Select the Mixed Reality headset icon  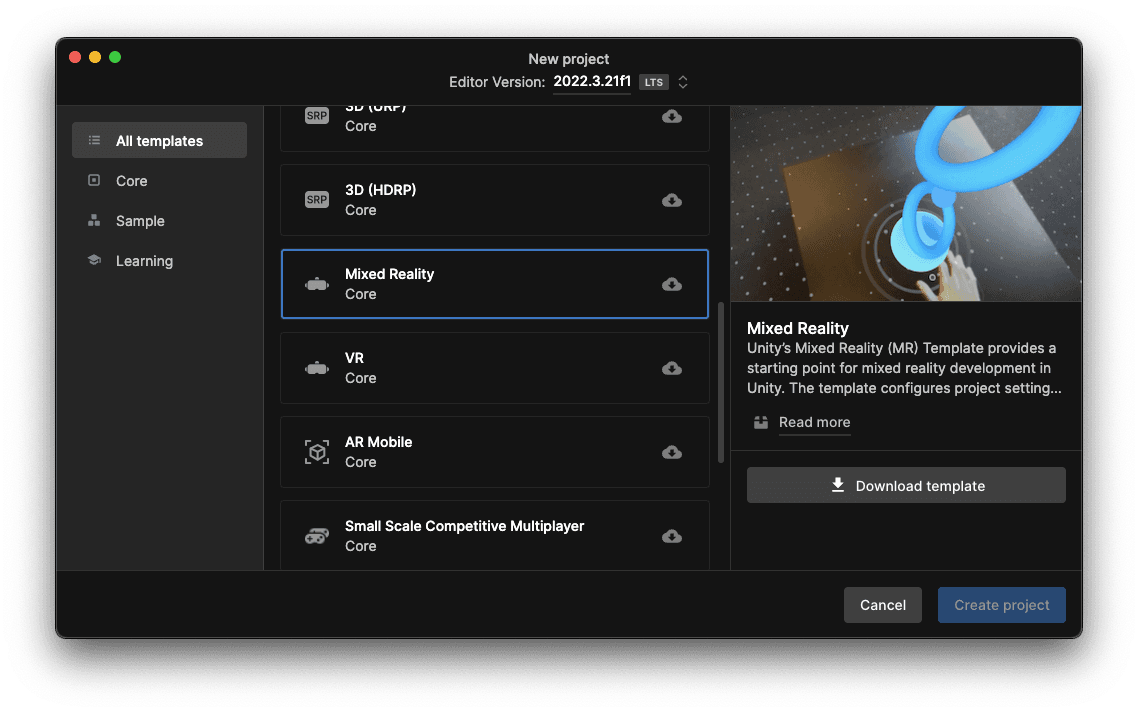pos(317,284)
